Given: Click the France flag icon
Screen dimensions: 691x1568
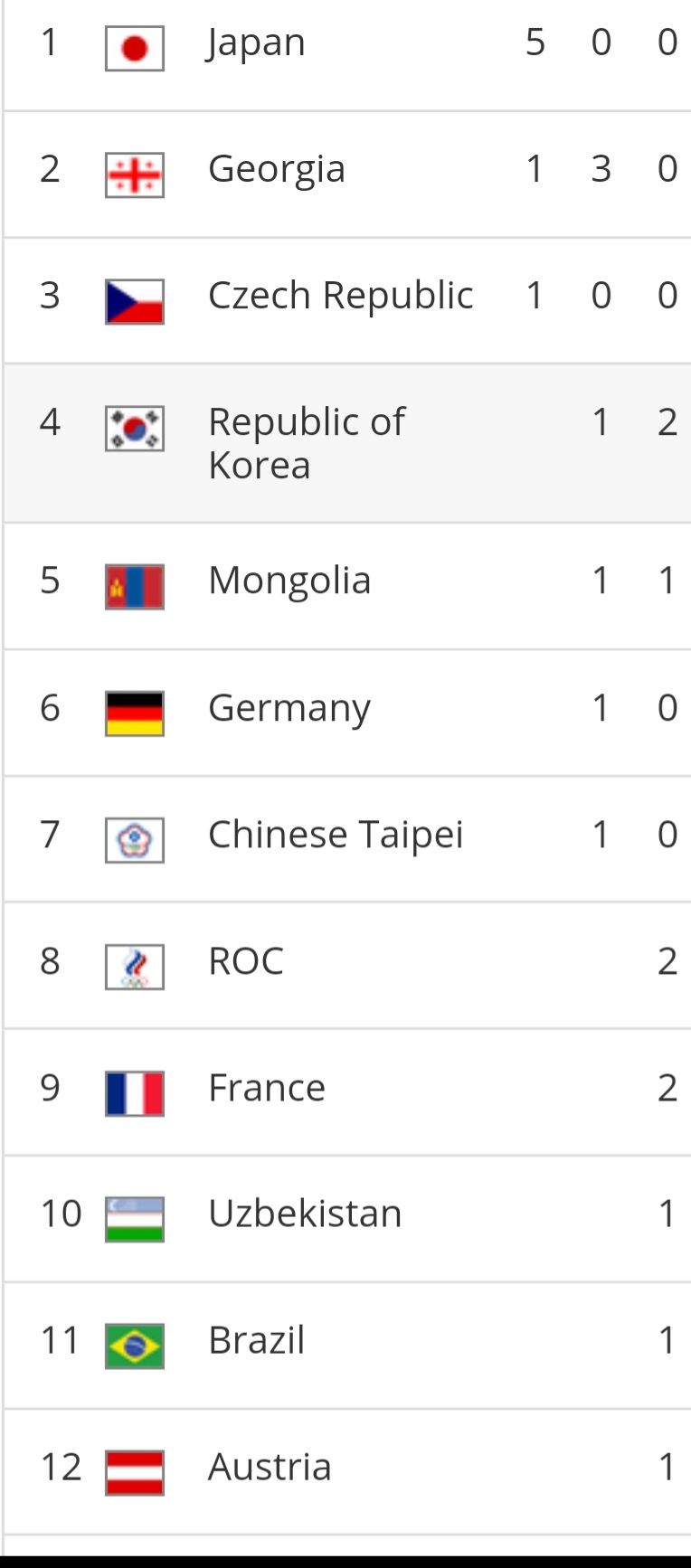Looking at the screenshot, I should (135, 1093).
